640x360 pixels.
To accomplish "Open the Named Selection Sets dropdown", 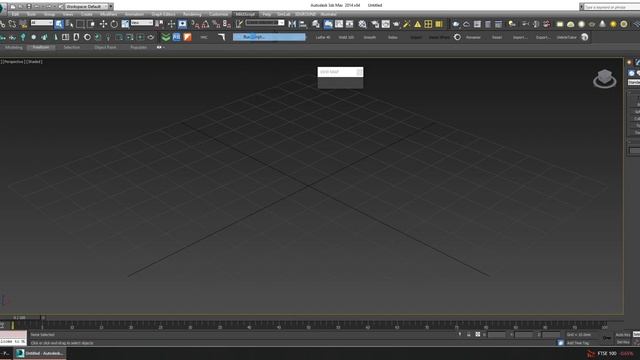I will pyautogui.click(x=264, y=23).
